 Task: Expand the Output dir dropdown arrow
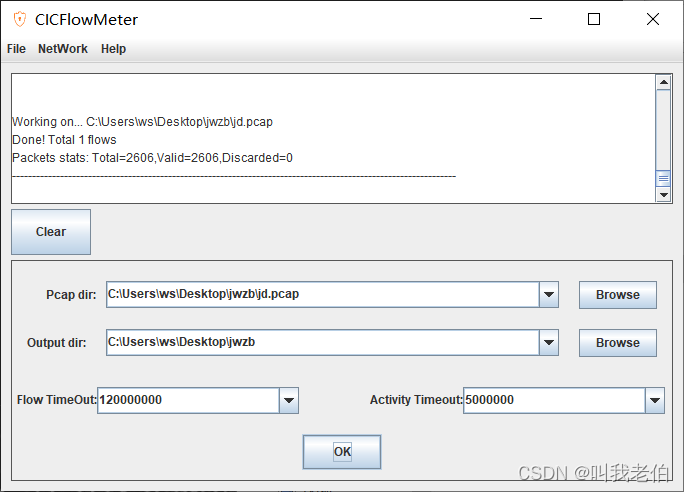coord(549,342)
